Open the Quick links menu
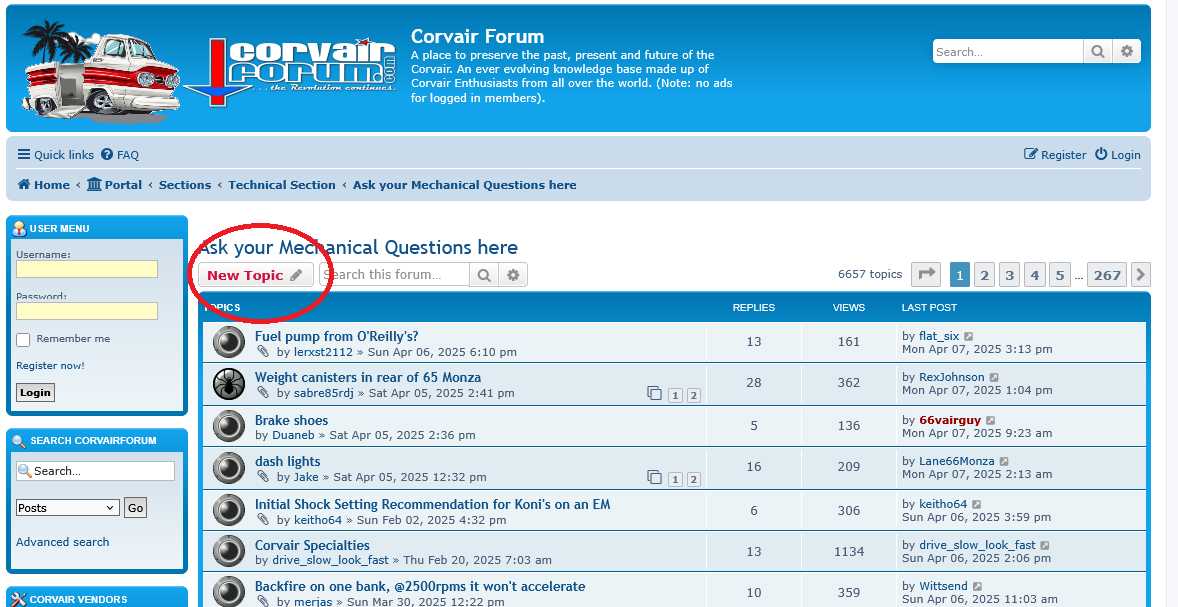 coord(56,155)
